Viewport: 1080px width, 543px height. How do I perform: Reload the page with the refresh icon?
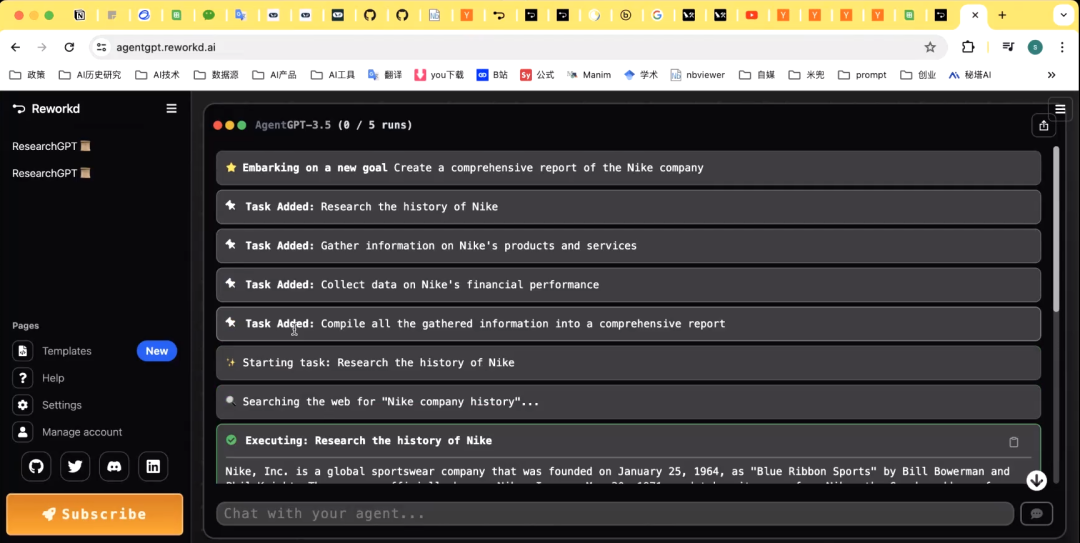tap(69, 47)
